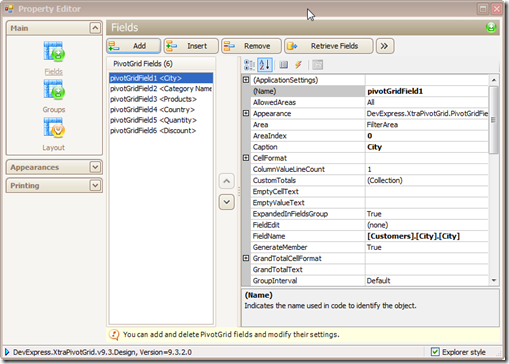Image resolution: width=509 pixels, height=364 pixels.
Task: Click the Insert button
Action: pyautogui.click(x=191, y=46)
